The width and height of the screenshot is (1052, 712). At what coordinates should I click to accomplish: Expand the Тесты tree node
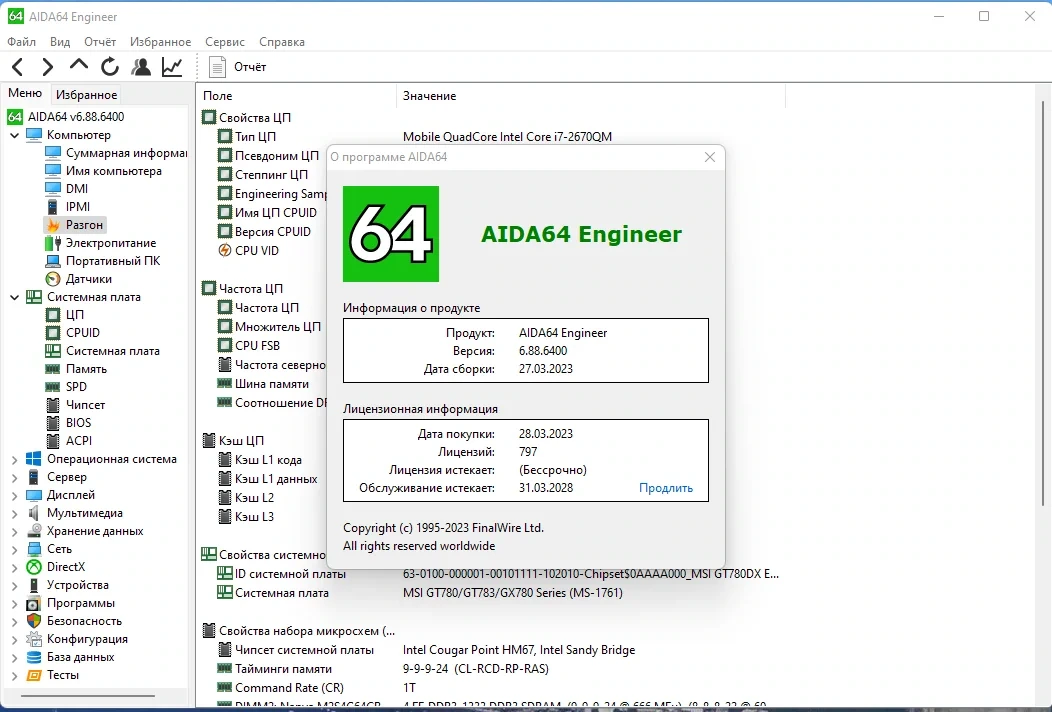click(15, 676)
